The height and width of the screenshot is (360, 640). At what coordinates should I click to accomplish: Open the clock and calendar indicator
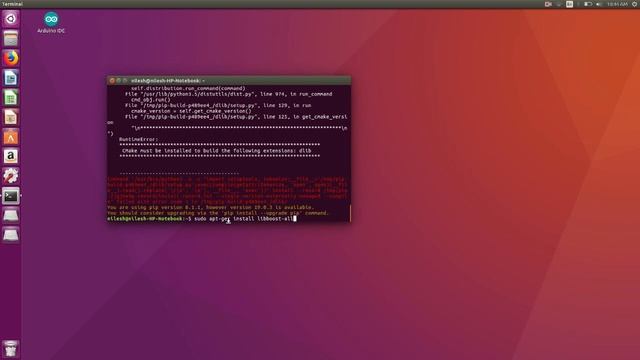617,4
